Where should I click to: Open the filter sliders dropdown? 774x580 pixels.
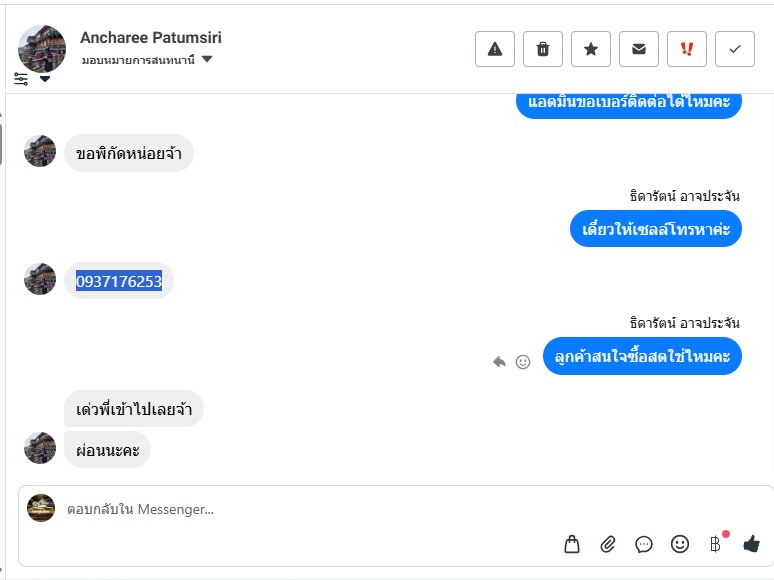pos(32,78)
